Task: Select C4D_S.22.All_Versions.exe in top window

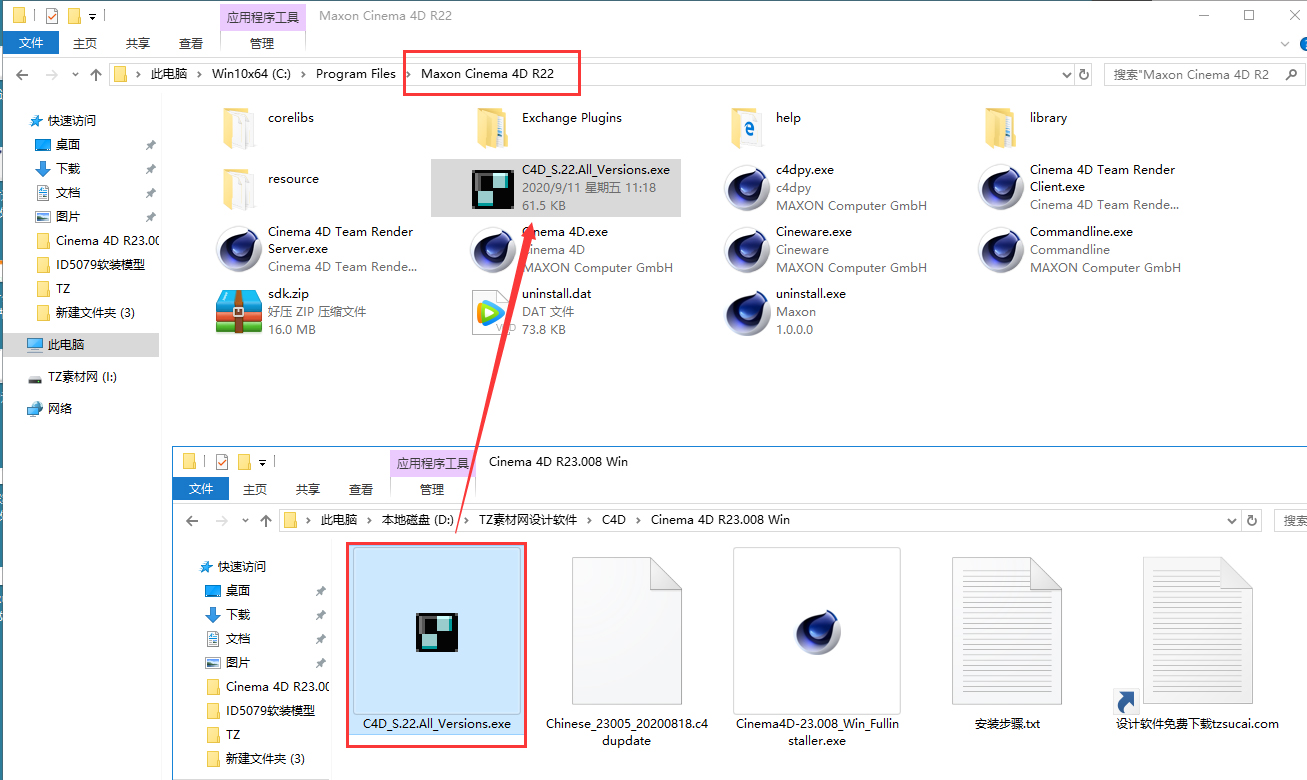Action: [x=556, y=188]
